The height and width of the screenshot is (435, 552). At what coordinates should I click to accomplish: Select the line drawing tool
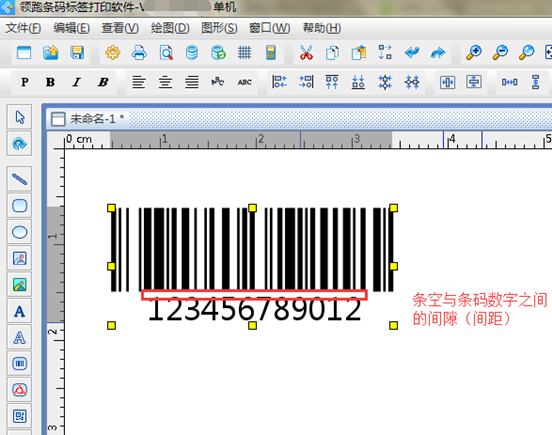[19, 179]
